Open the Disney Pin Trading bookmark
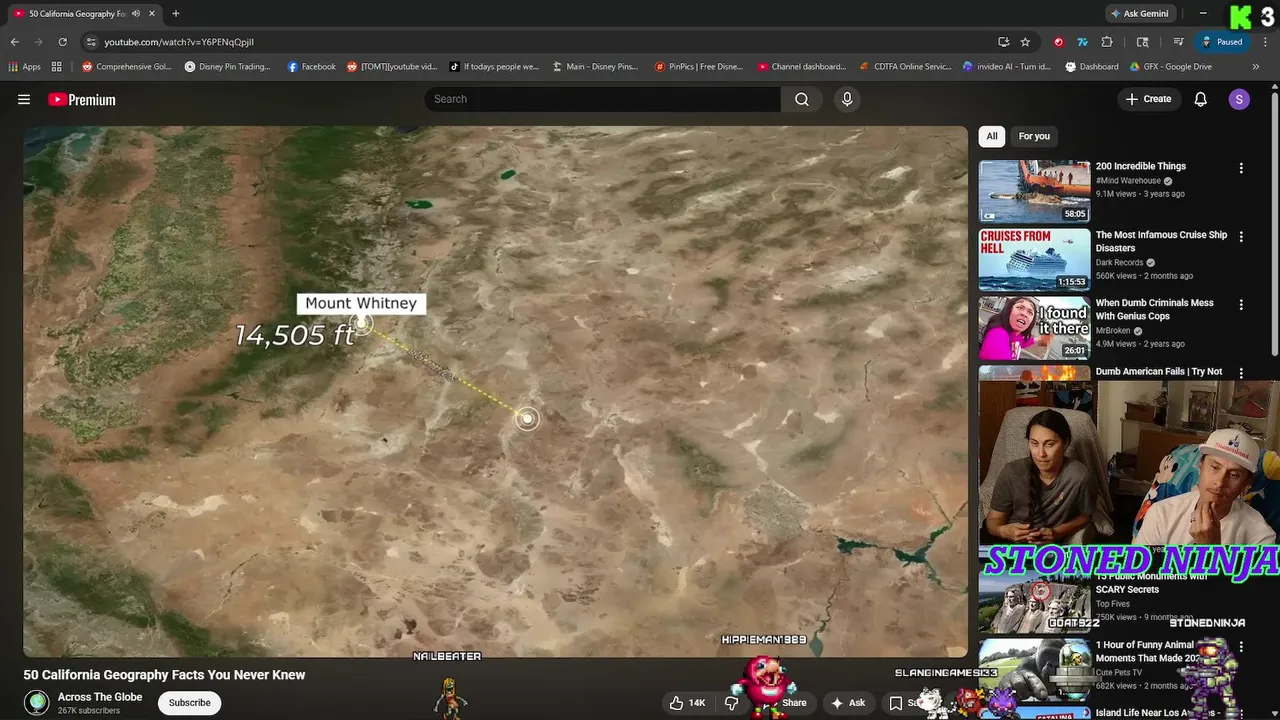The height and width of the screenshot is (720, 1280). click(228, 67)
